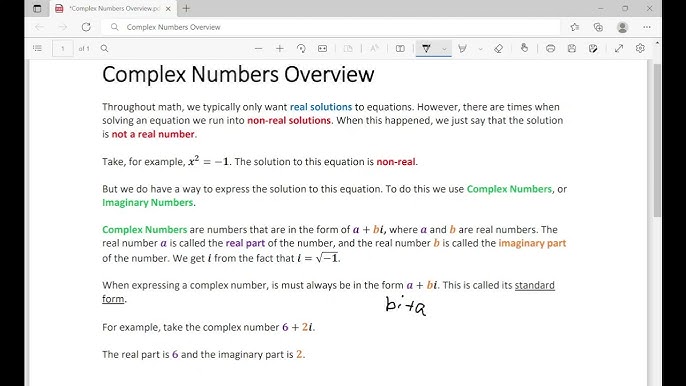Expand the Highlight color dropdown
This screenshot has height=386, width=686.
480,49
